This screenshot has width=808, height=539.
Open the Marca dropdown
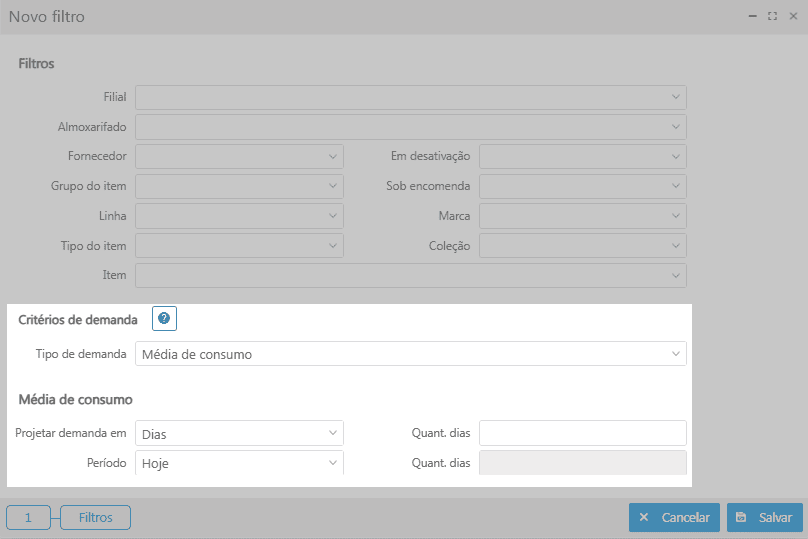coord(582,216)
